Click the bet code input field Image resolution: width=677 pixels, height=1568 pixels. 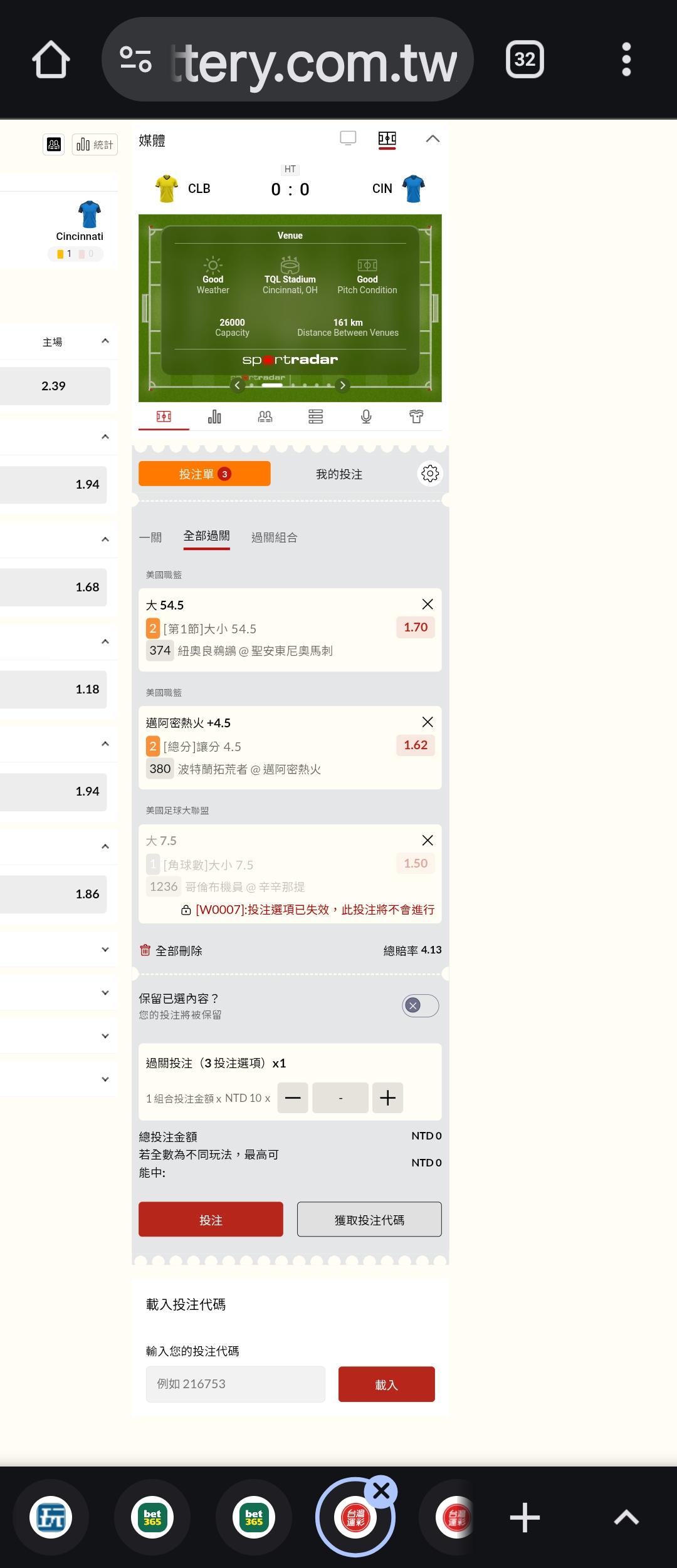click(236, 1384)
